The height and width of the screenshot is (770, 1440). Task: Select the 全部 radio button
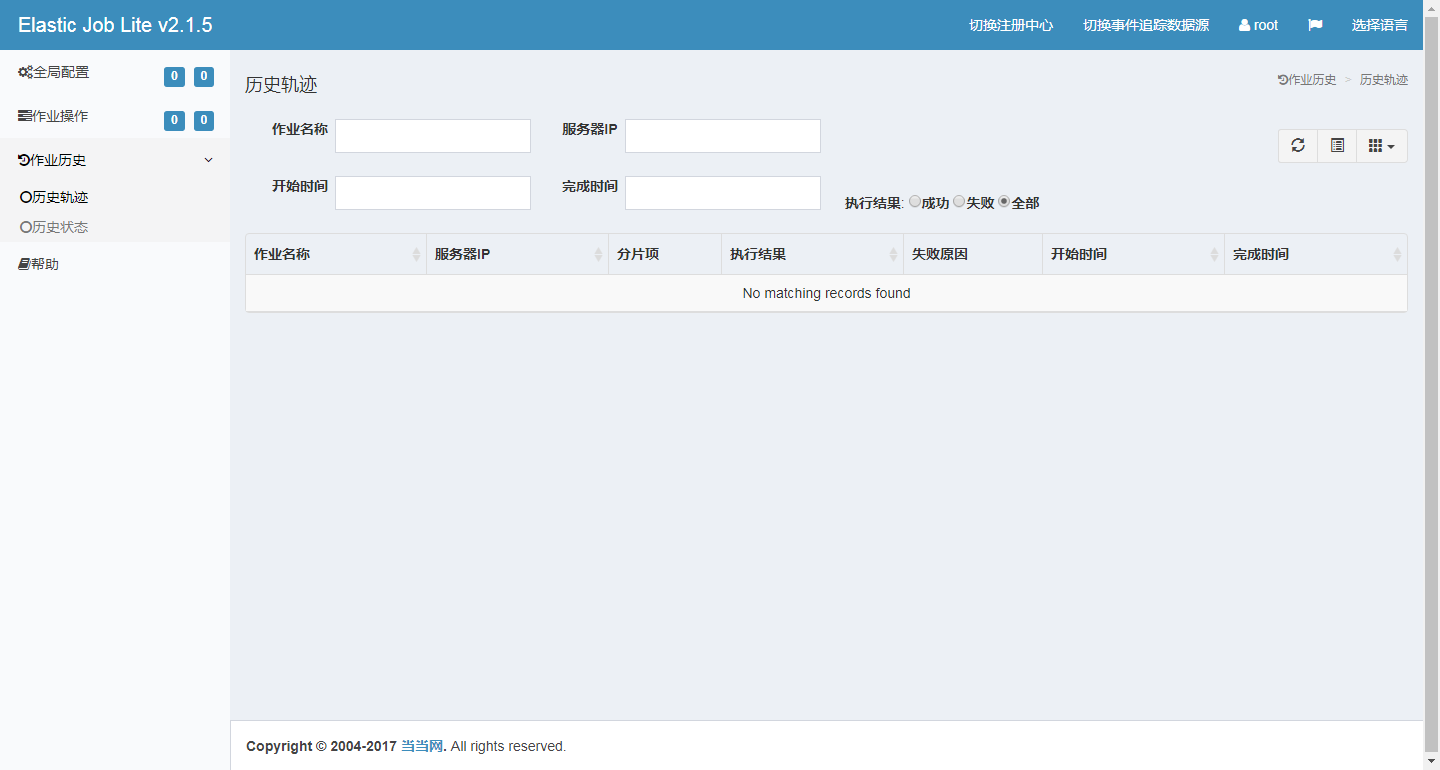click(1004, 202)
